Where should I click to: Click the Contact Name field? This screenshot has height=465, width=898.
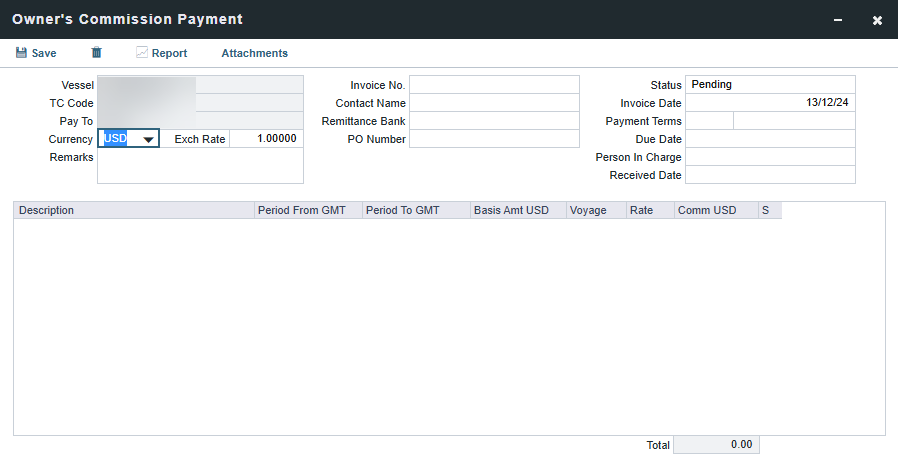494,103
